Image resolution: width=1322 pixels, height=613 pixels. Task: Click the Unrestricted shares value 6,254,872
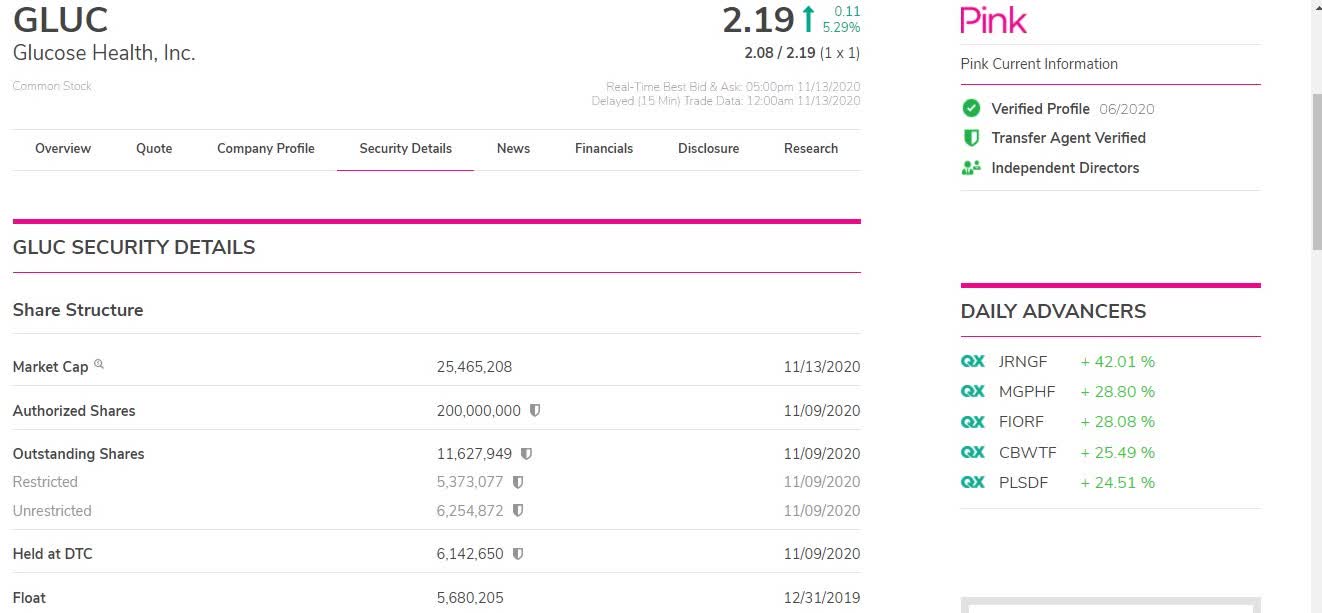click(x=470, y=511)
